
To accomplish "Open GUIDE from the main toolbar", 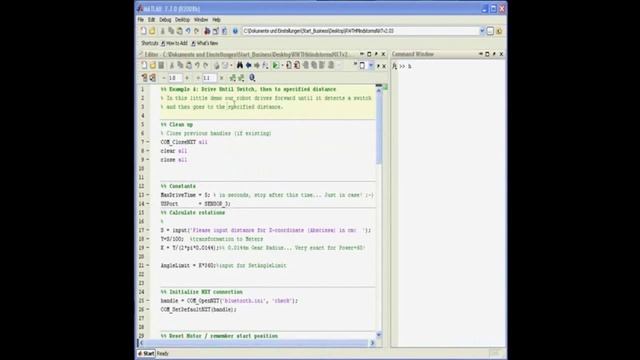I will 216,31.
